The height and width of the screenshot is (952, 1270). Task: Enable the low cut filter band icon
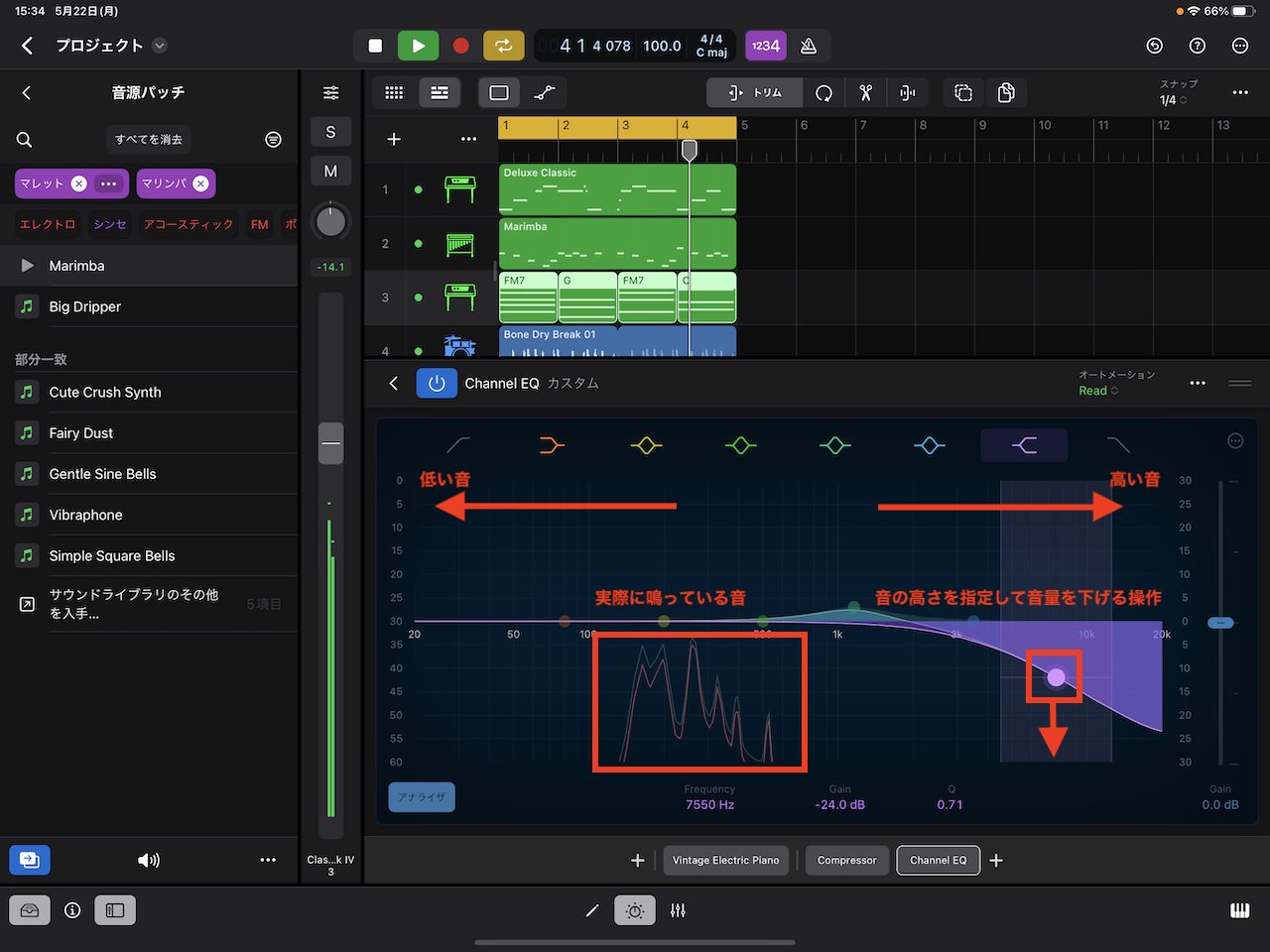(458, 445)
